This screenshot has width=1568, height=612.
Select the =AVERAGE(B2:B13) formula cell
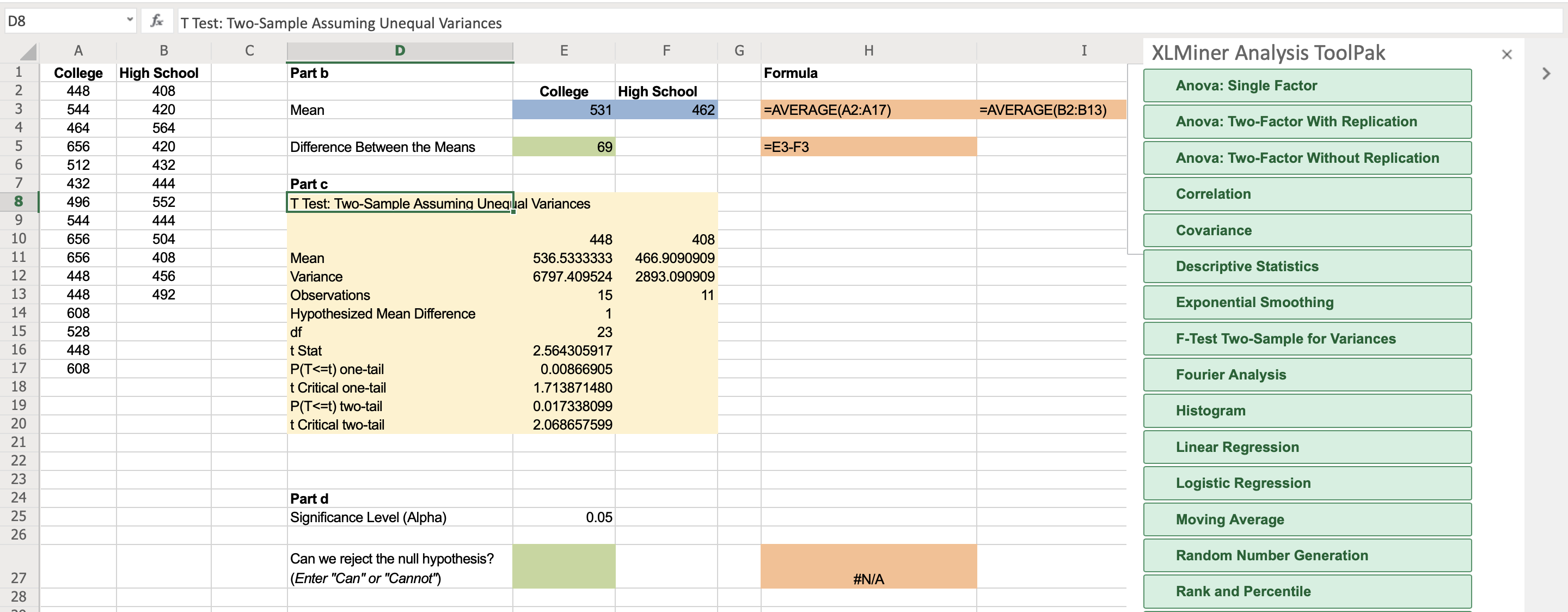pos(1051,109)
